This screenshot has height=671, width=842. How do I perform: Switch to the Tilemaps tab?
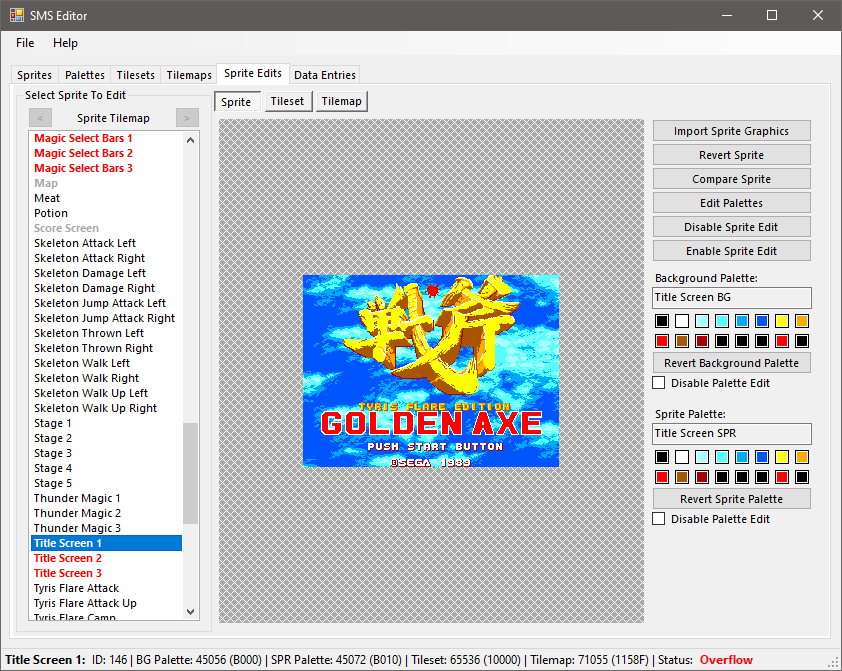click(189, 75)
